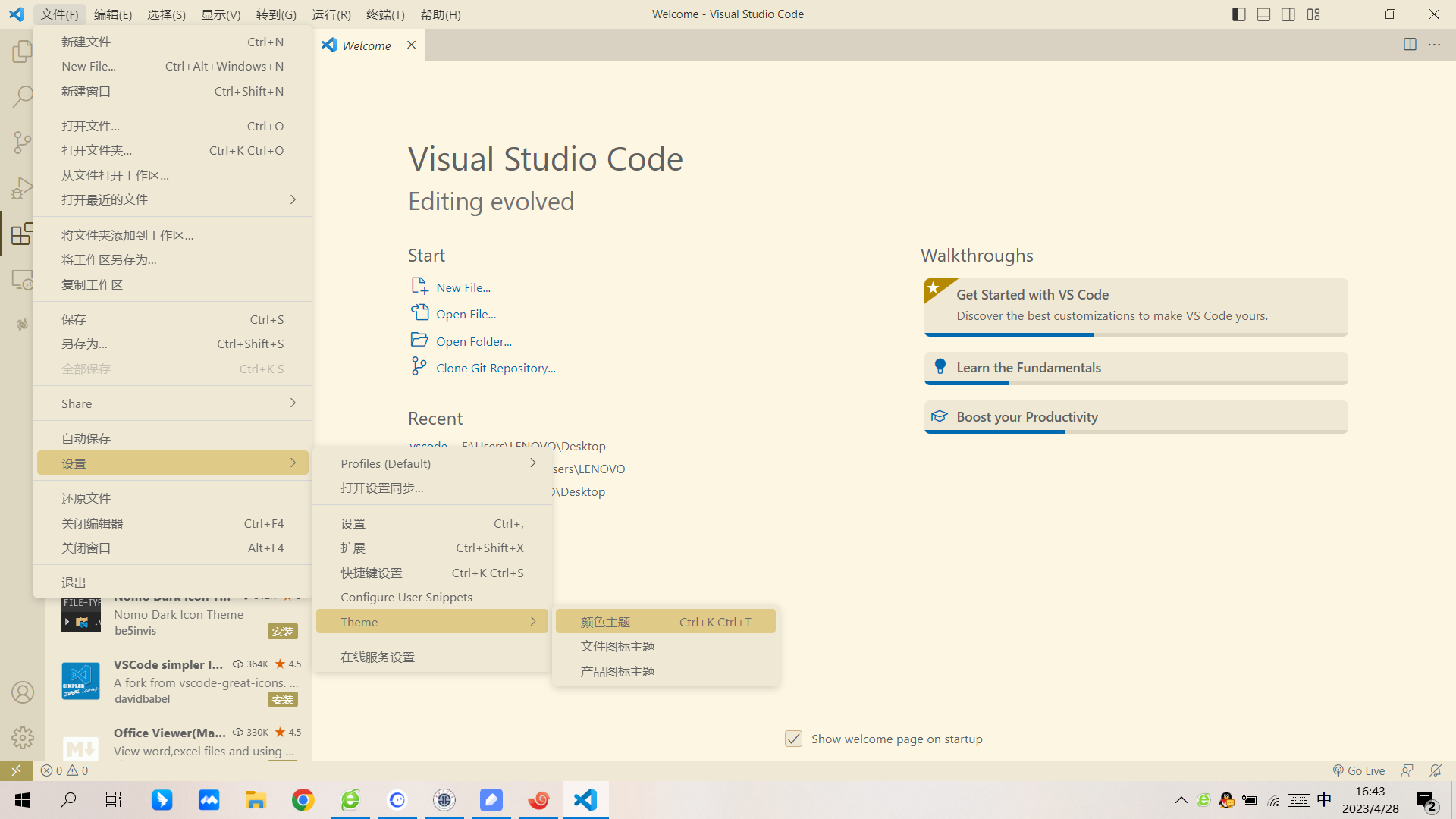Install the Nomo Dark Icon Theme extension
This screenshot has height=819, width=1456.
point(282,632)
